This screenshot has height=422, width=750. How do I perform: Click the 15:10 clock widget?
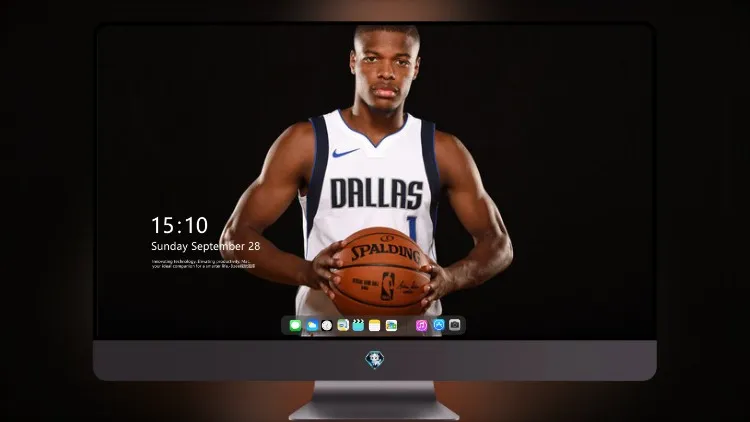(179, 225)
